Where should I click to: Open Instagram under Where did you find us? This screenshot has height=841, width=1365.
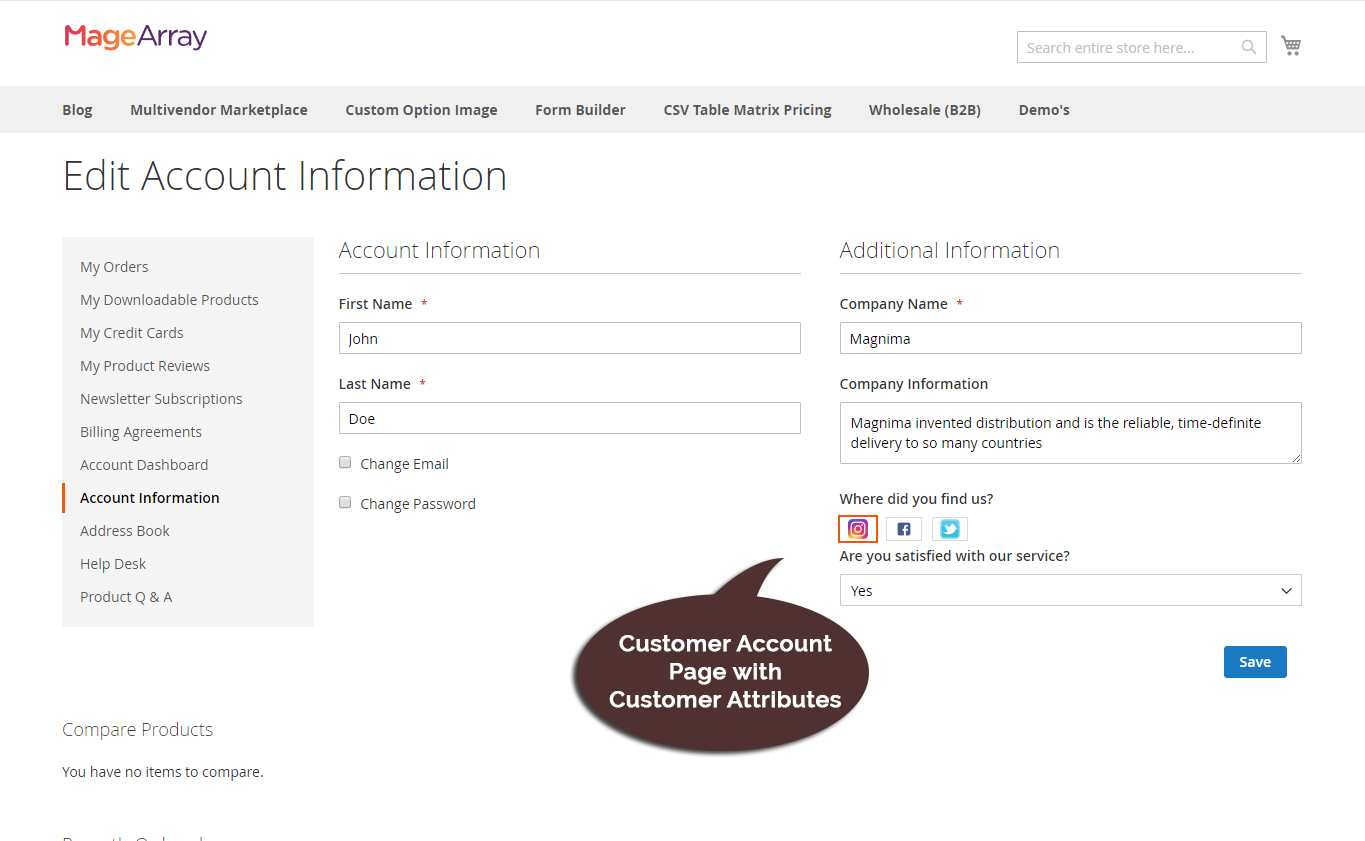pyautogui.click(x=857, y=528)
